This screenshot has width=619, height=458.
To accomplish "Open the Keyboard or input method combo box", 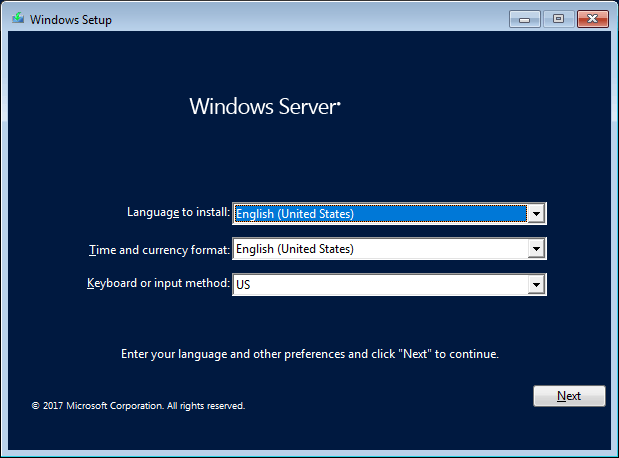I will (x=389, y=284).
